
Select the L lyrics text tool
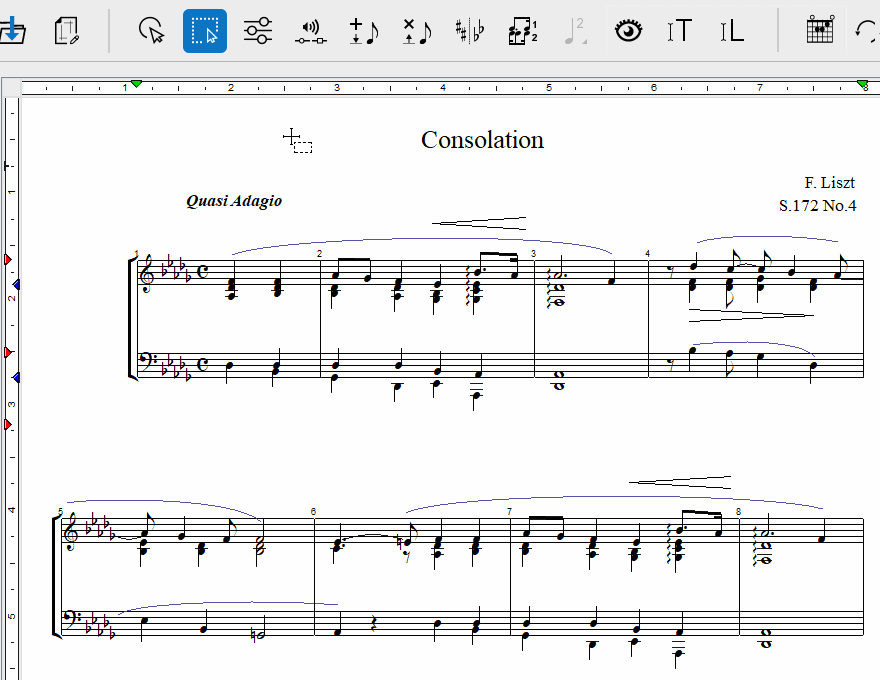click(x=732, y=31)
